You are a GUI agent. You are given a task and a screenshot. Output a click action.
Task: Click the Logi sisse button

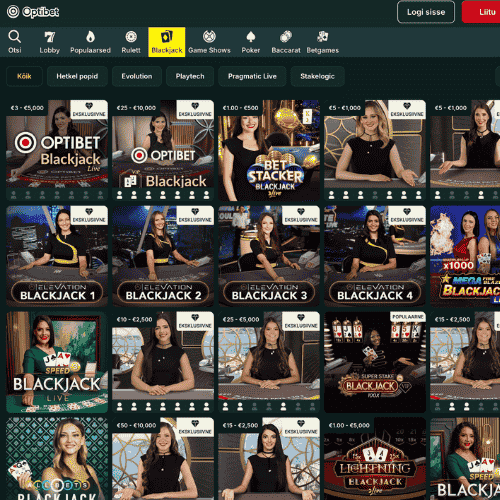(426, 12)
